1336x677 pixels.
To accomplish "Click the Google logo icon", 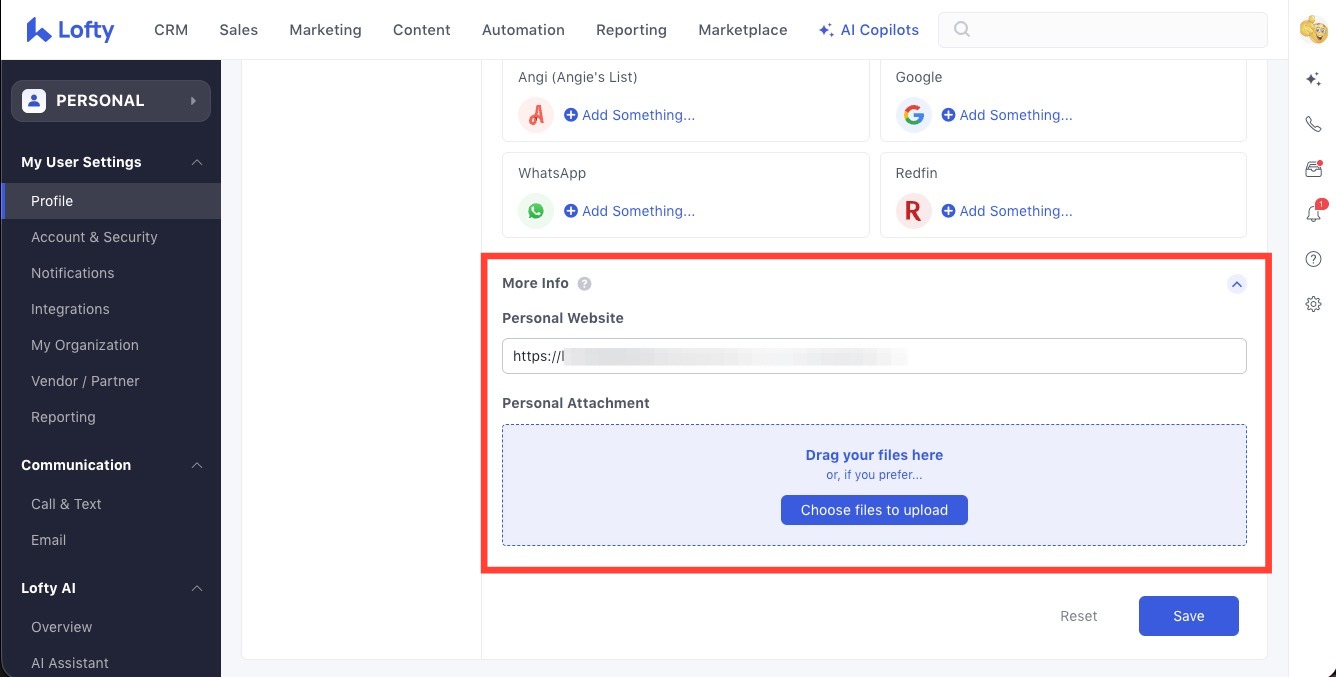I will coord(914,115).
